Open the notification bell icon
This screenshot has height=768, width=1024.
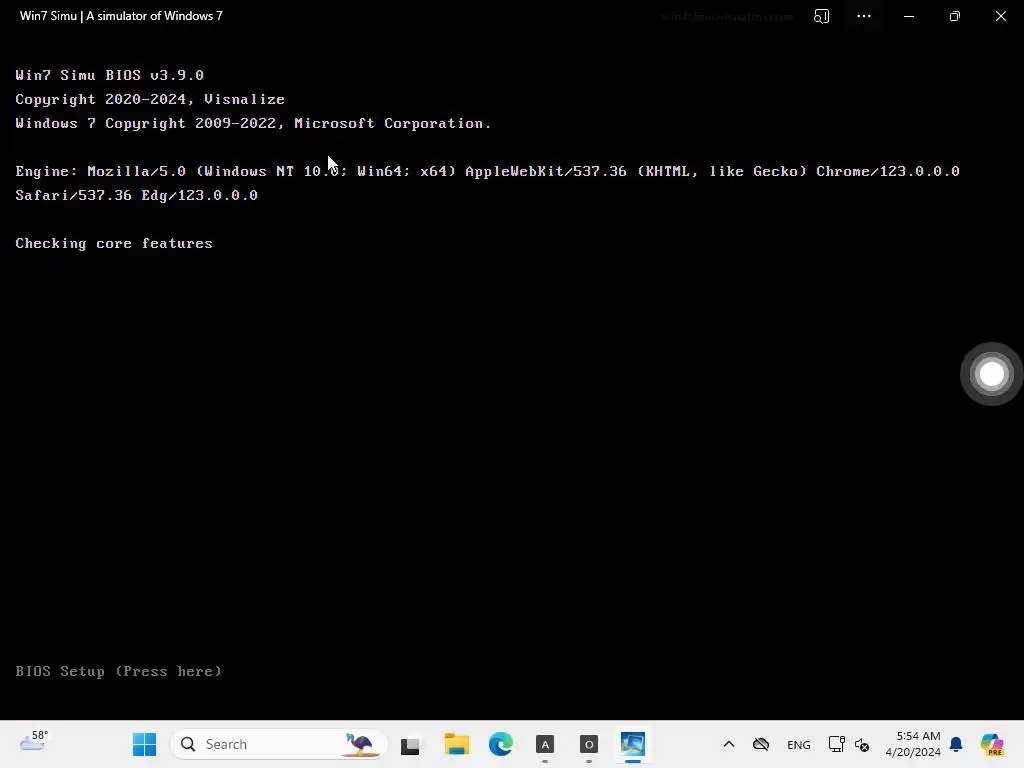point(956,744)
